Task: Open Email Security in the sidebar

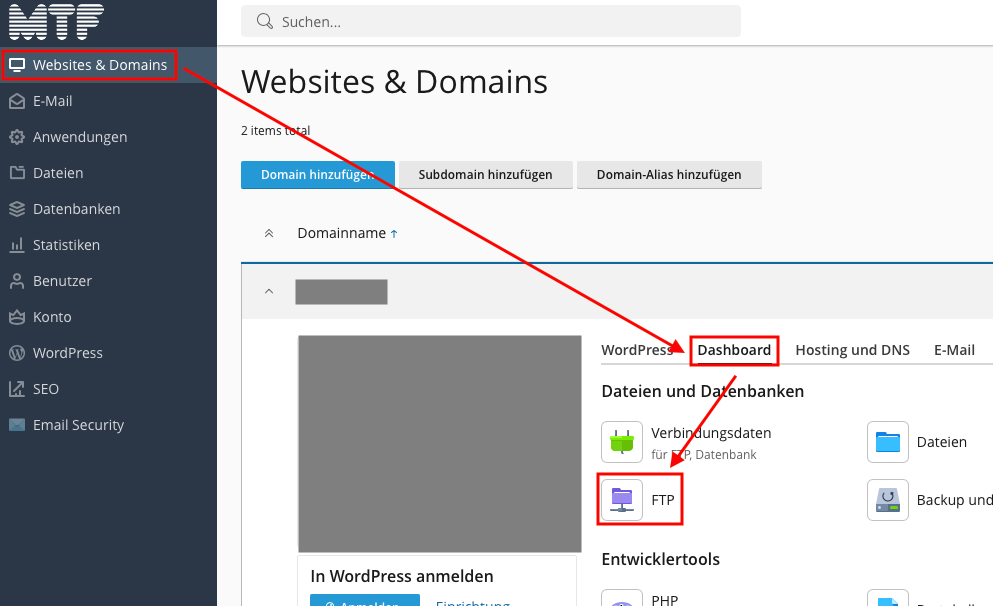Action: click(78, 425)
